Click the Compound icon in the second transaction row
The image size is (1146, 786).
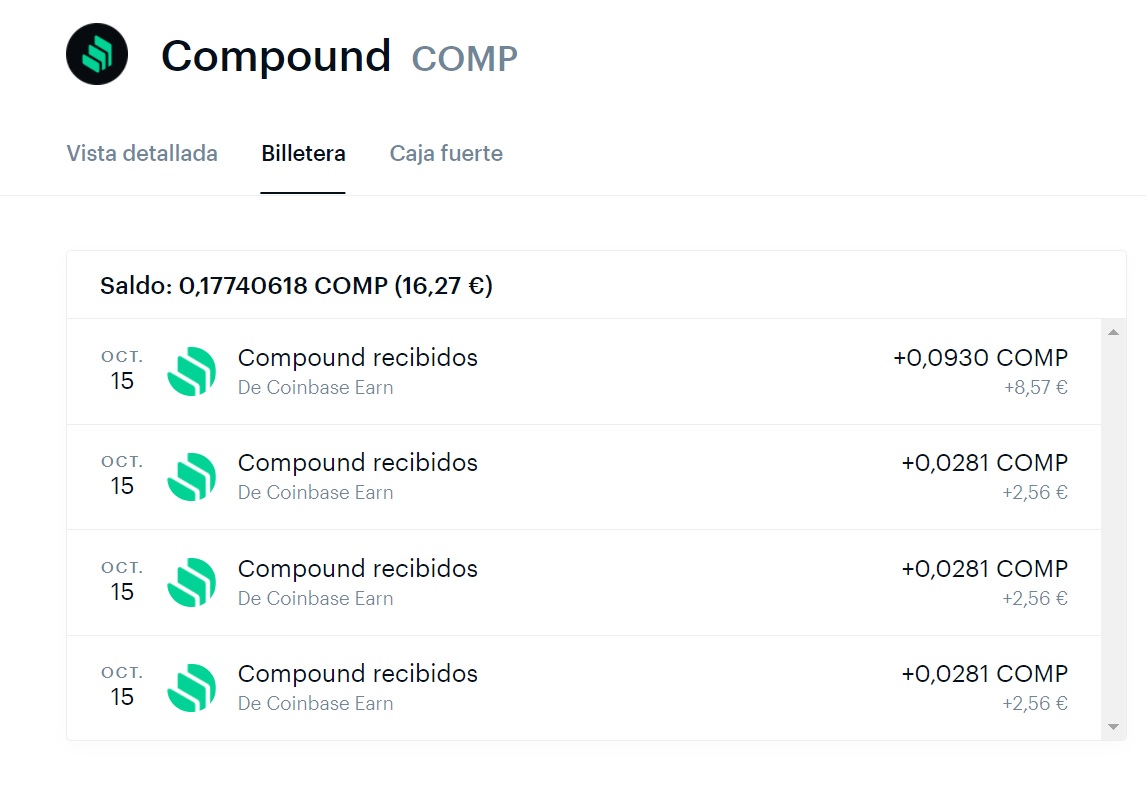pyautogui.click(x=191, y=477)
